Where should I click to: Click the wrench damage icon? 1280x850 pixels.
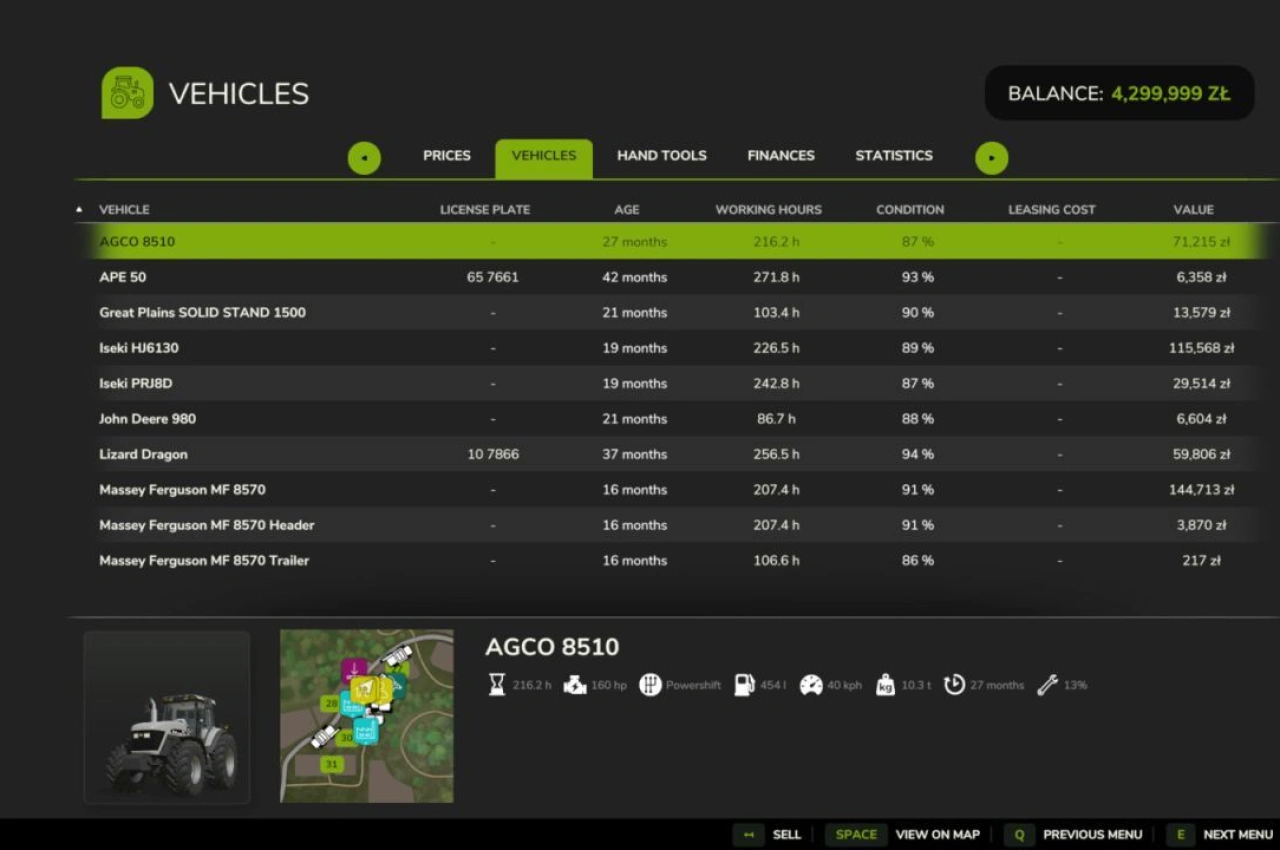pyautogui.click(x=1047, y=685)
